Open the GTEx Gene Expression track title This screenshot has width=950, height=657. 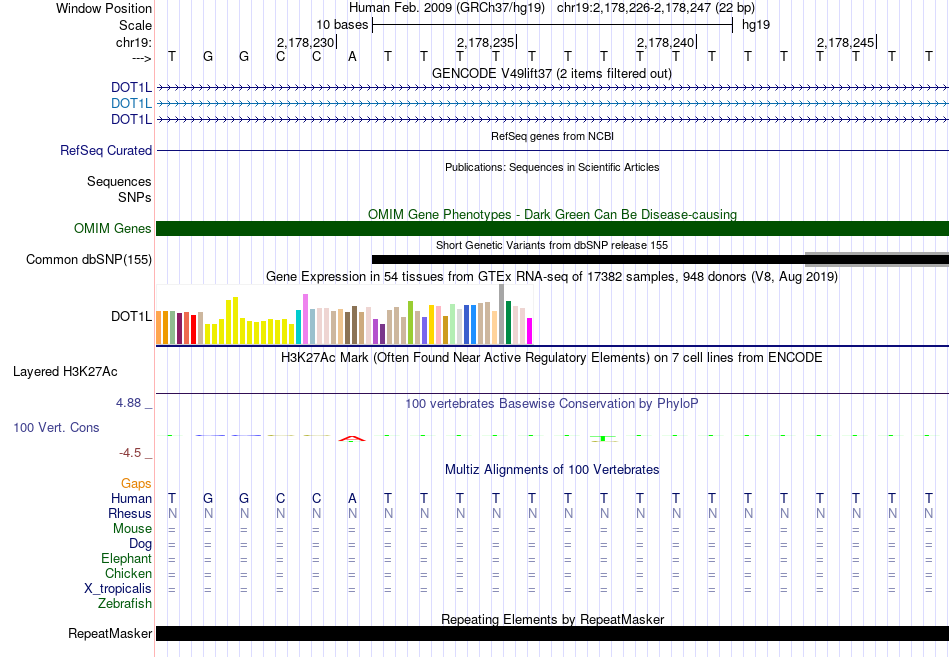(552, 276)
